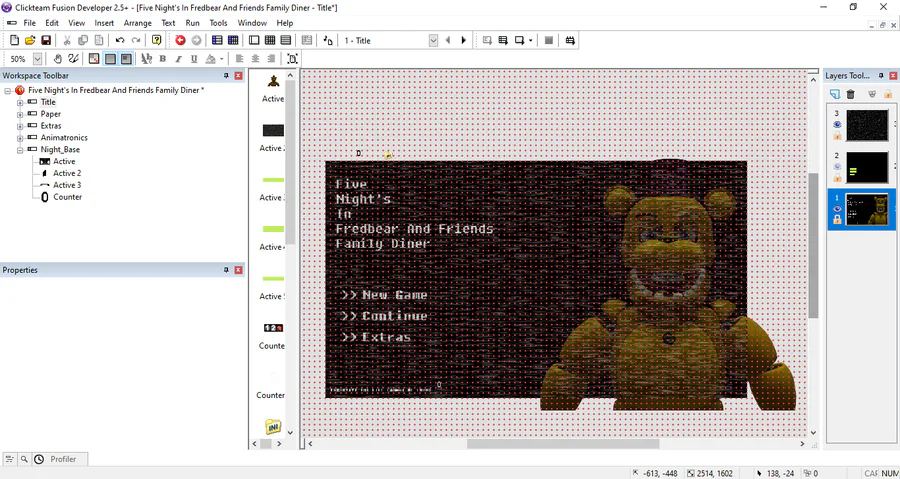The image size is (900, 479).
Task: Center align text icon
Action: (255, 59)
